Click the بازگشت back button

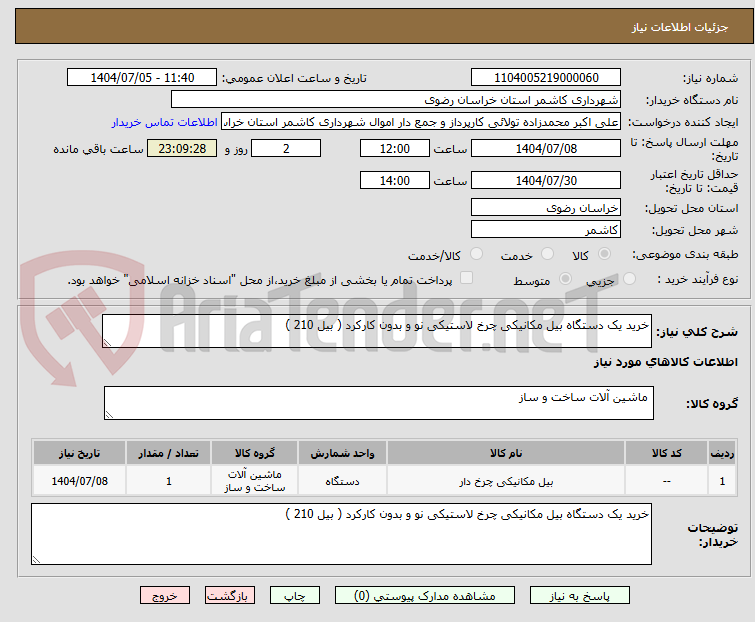tap(230, 596)
